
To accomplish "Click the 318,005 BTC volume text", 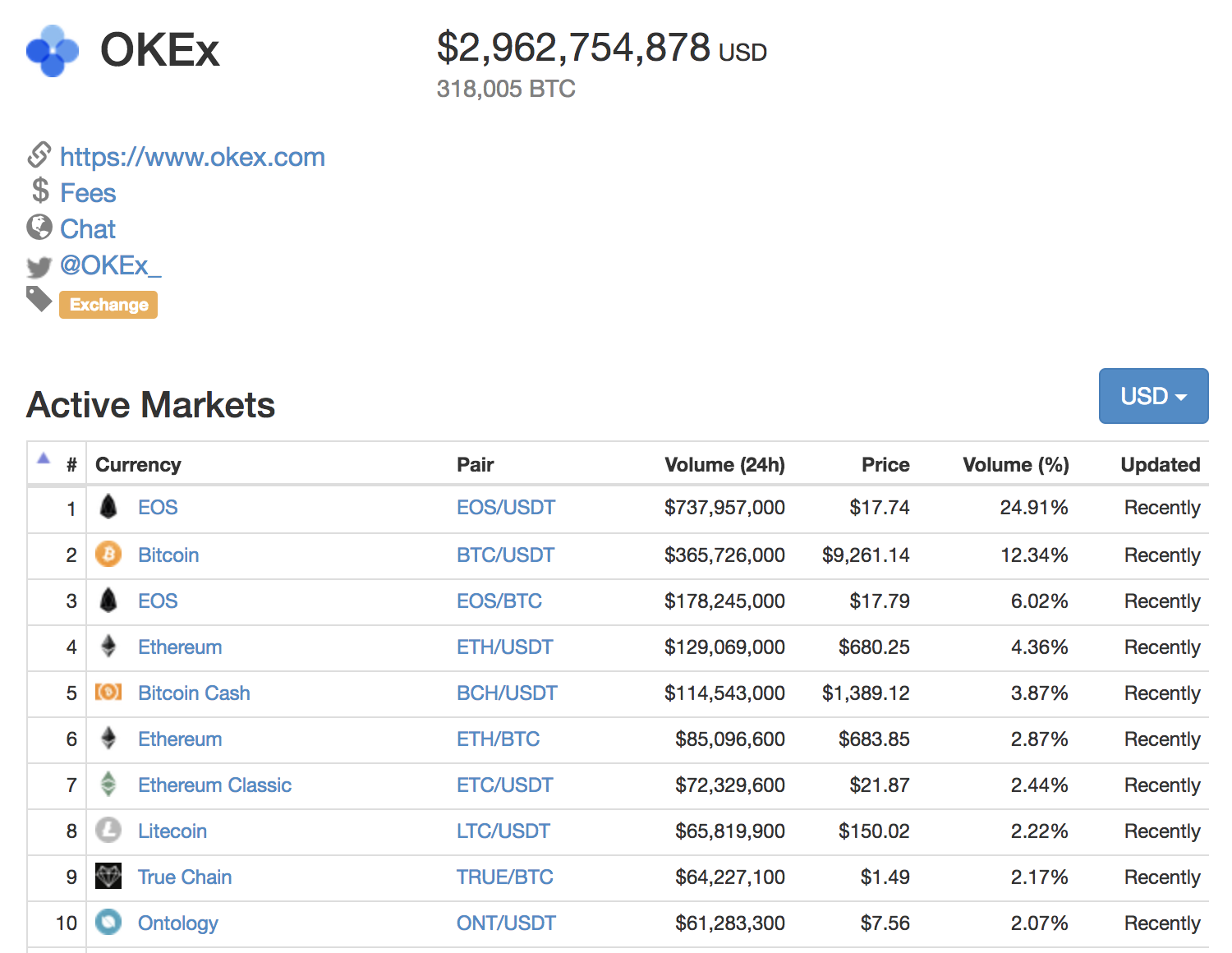I will pyautogui.click(x=506, y=89).
